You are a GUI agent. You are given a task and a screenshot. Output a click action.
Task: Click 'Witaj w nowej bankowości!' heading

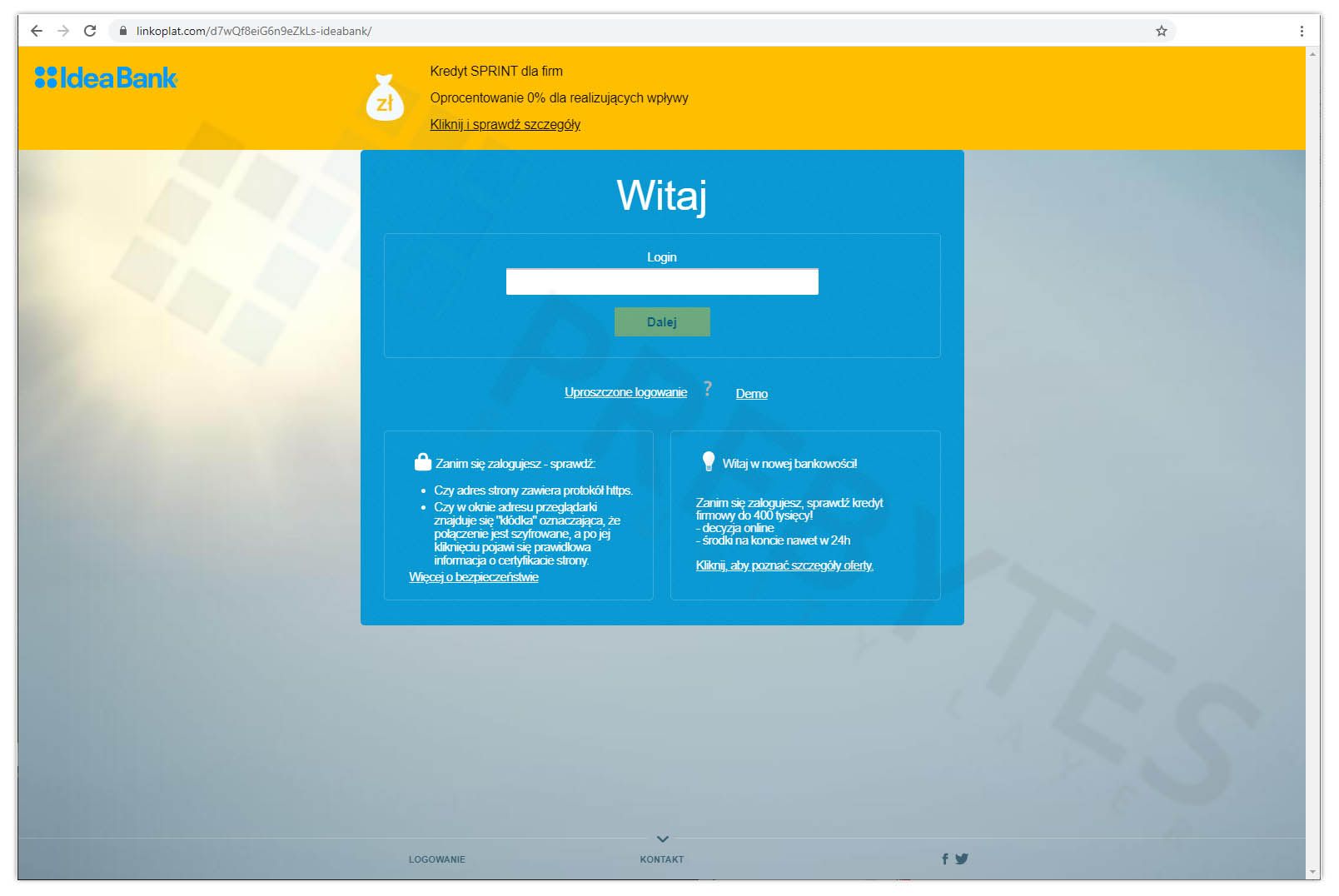click(x=789, y=464)
